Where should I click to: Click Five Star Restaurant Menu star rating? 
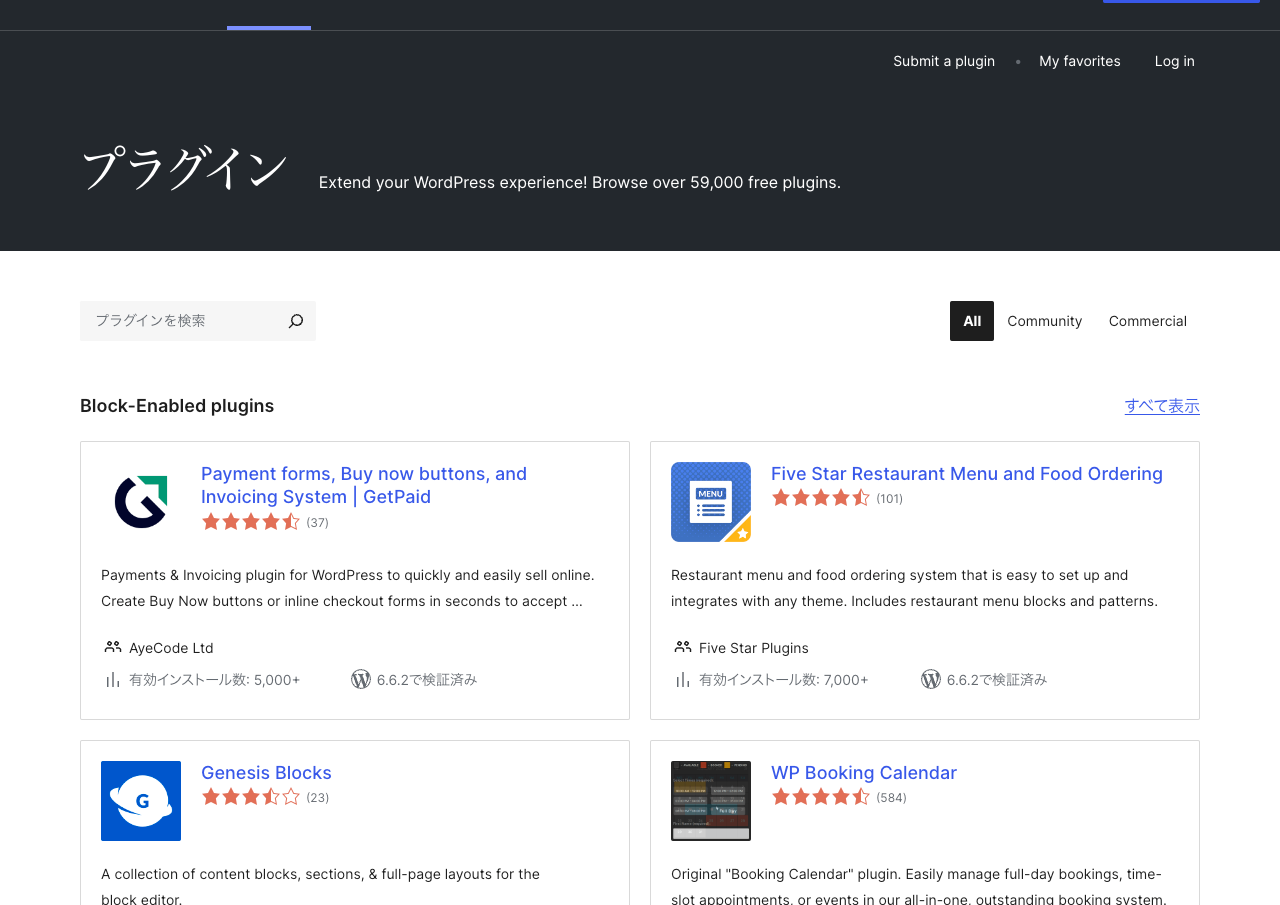tap(821, 498)
